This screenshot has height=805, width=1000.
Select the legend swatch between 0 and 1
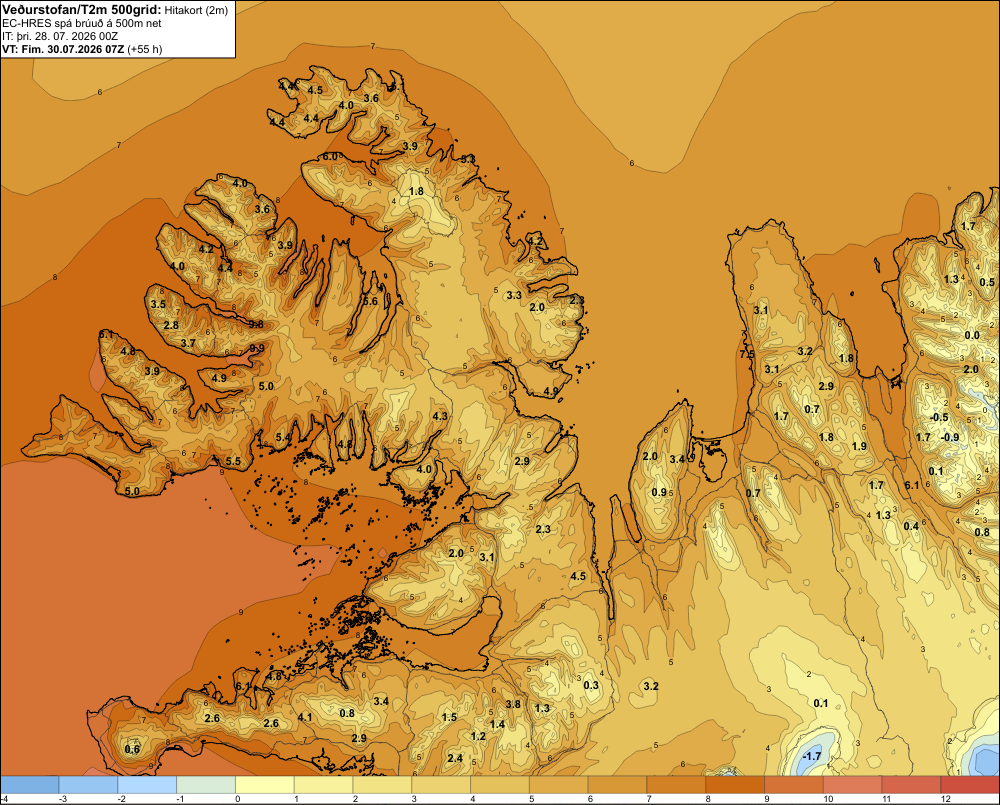(x=265, y=784)
